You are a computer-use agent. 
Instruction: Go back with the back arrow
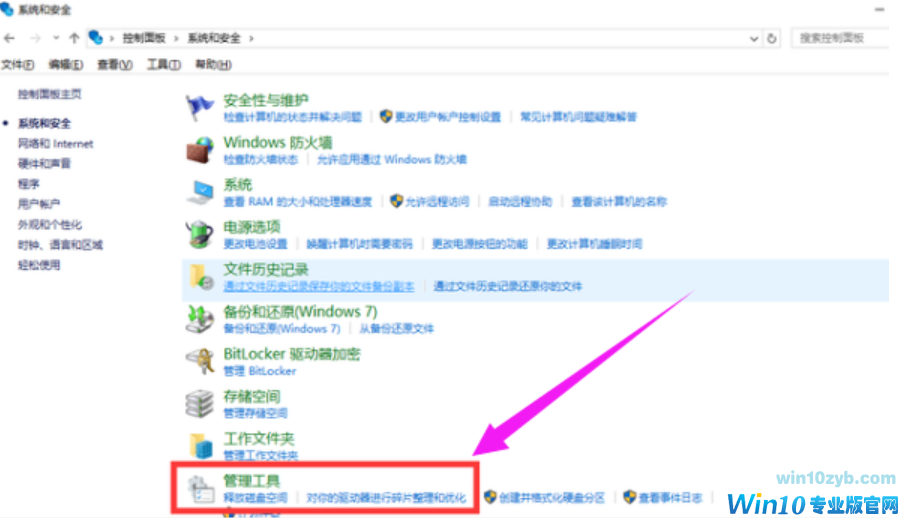9,38
